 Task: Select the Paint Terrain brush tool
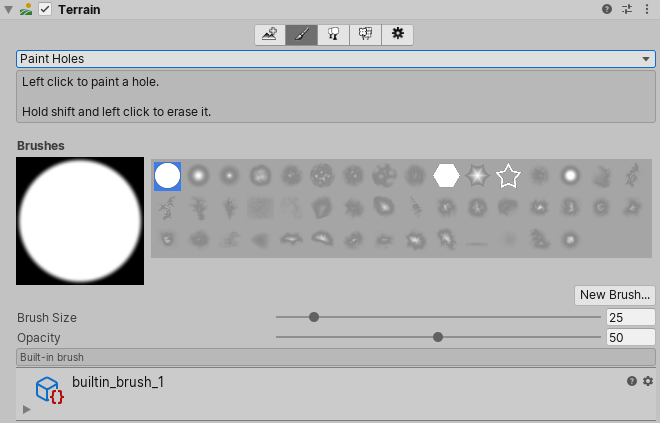pyautogui.click(x=302, y=34)
